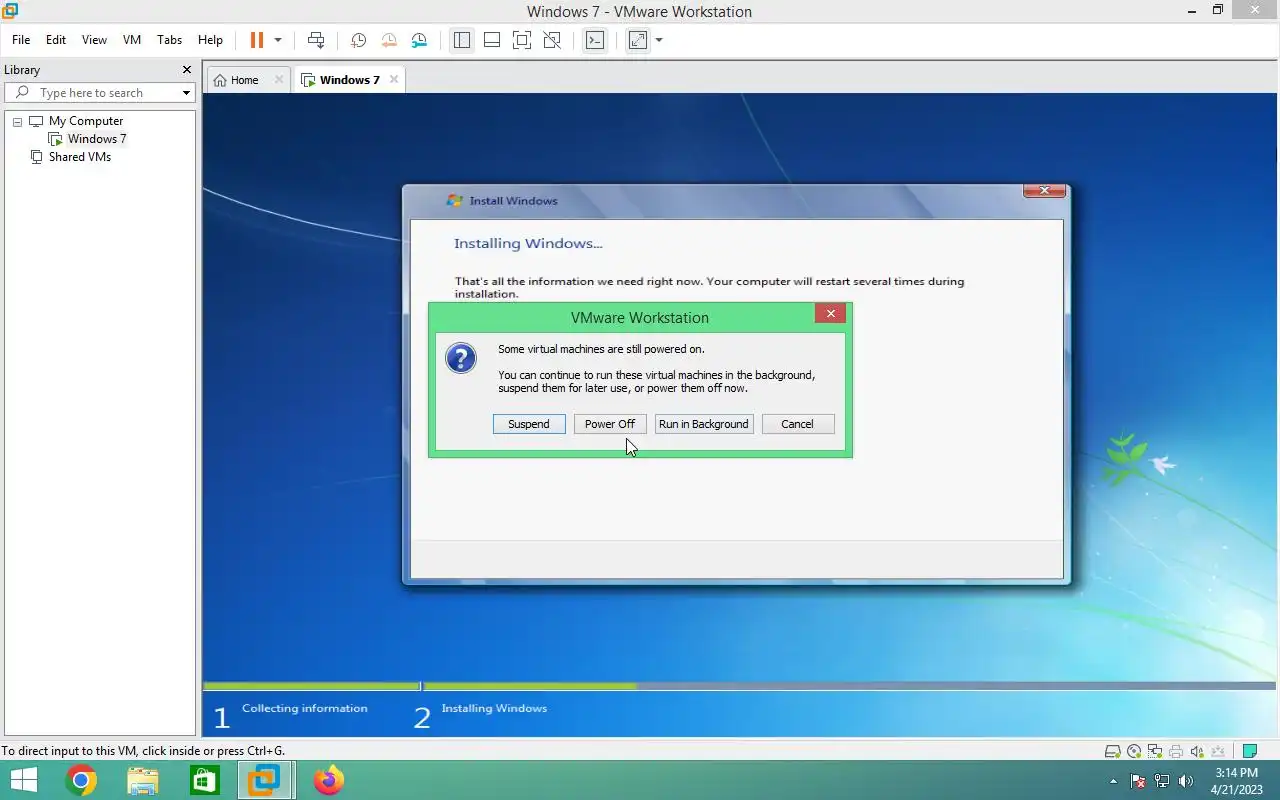Screen dimensions: 1280x800
Task: Open the Help menu
Action: 210,40
